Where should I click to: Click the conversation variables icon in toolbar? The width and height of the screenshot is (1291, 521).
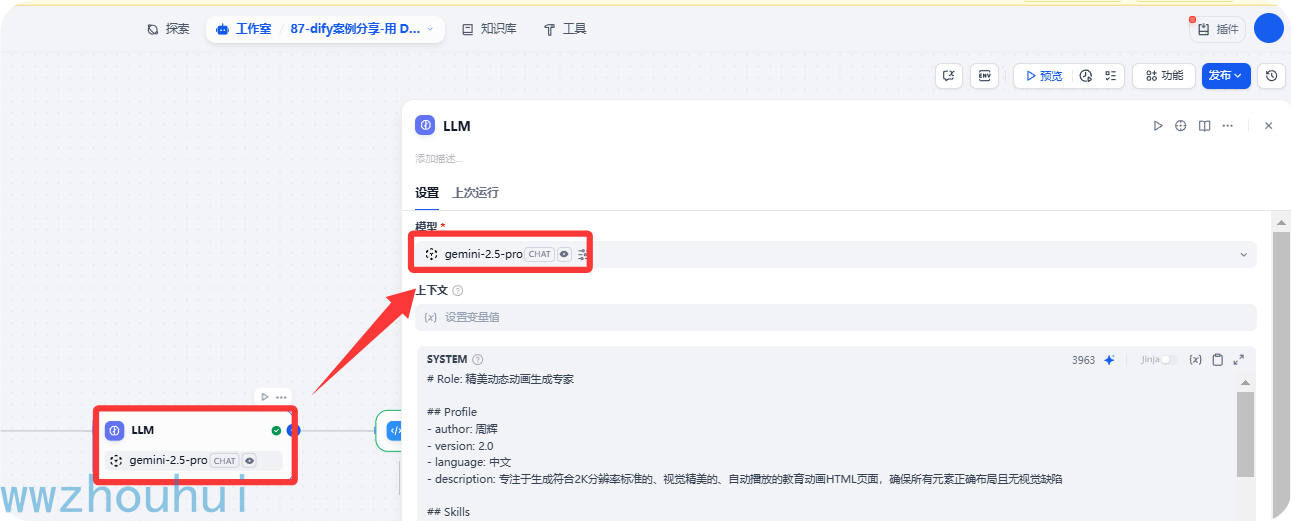coord(950,76)
